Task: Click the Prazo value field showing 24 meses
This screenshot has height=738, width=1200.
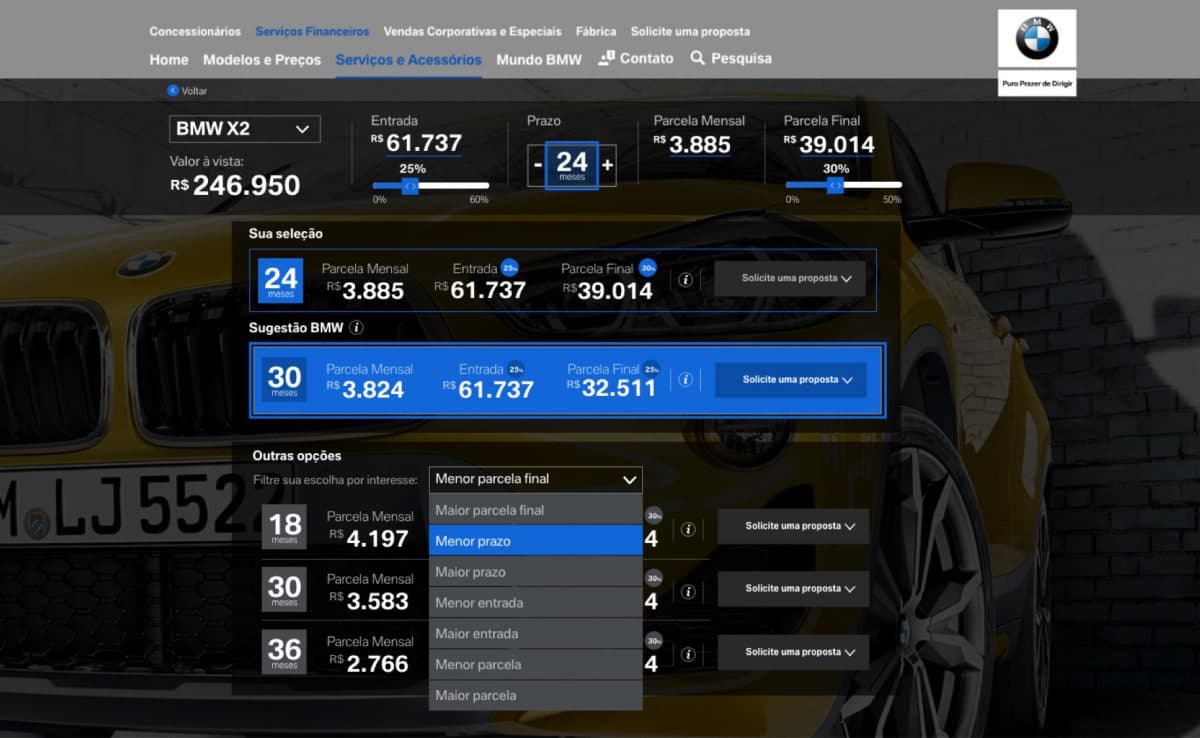Action: [x=572, y=163]
